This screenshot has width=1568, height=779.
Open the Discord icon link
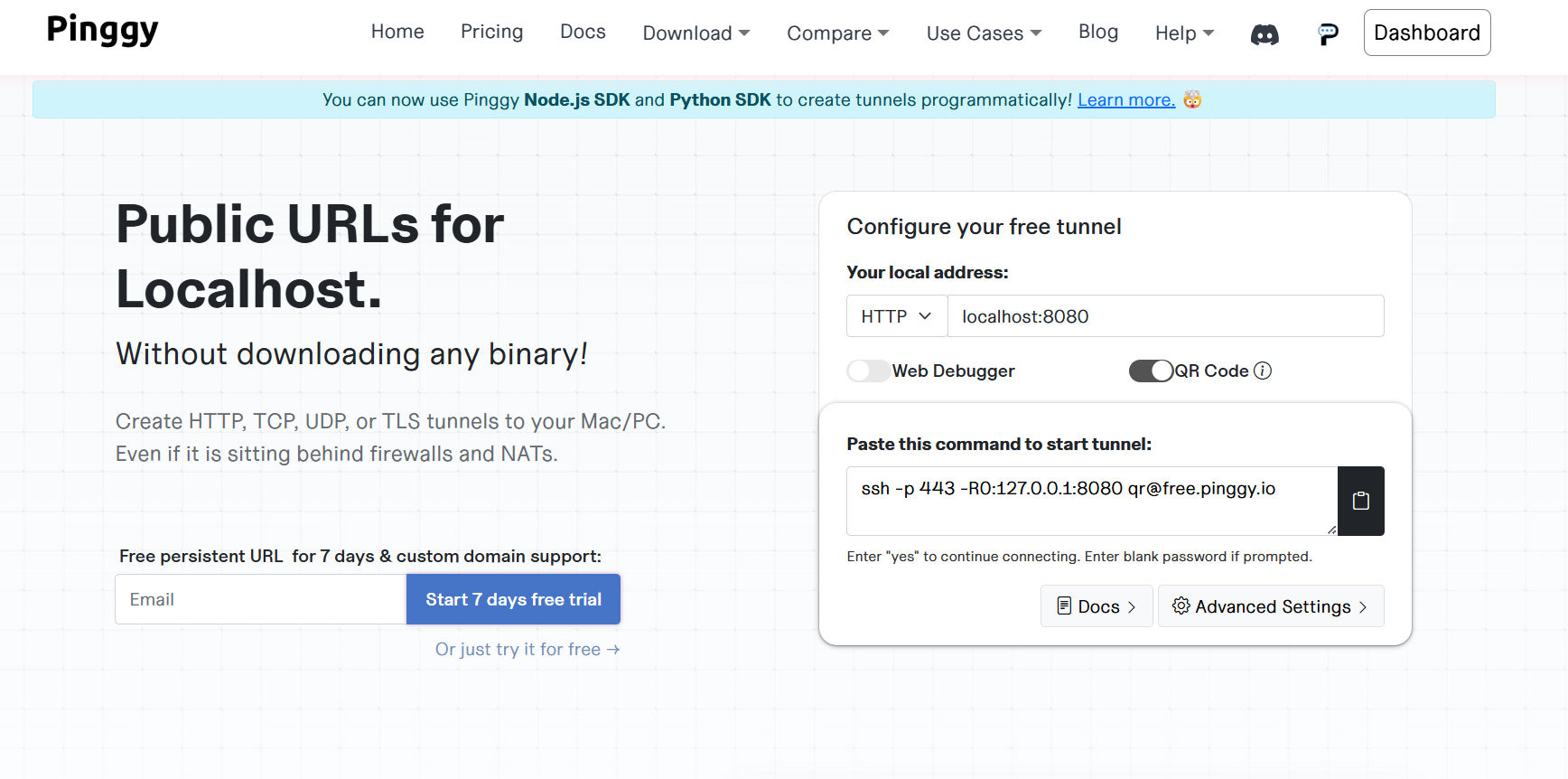pos(1264,34)
